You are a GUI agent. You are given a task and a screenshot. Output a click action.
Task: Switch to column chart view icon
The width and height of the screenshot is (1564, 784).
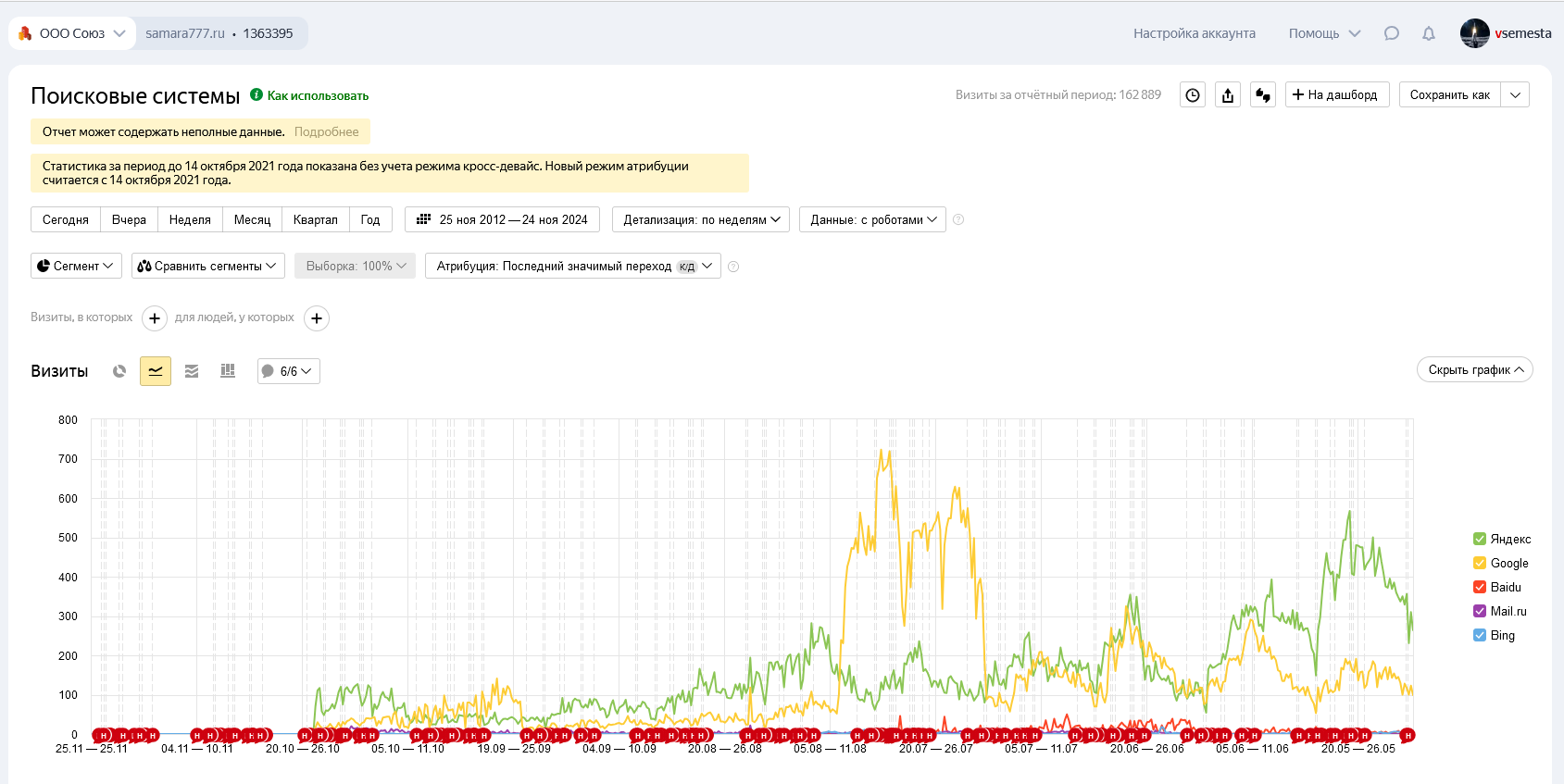click(x=228, y=371)
